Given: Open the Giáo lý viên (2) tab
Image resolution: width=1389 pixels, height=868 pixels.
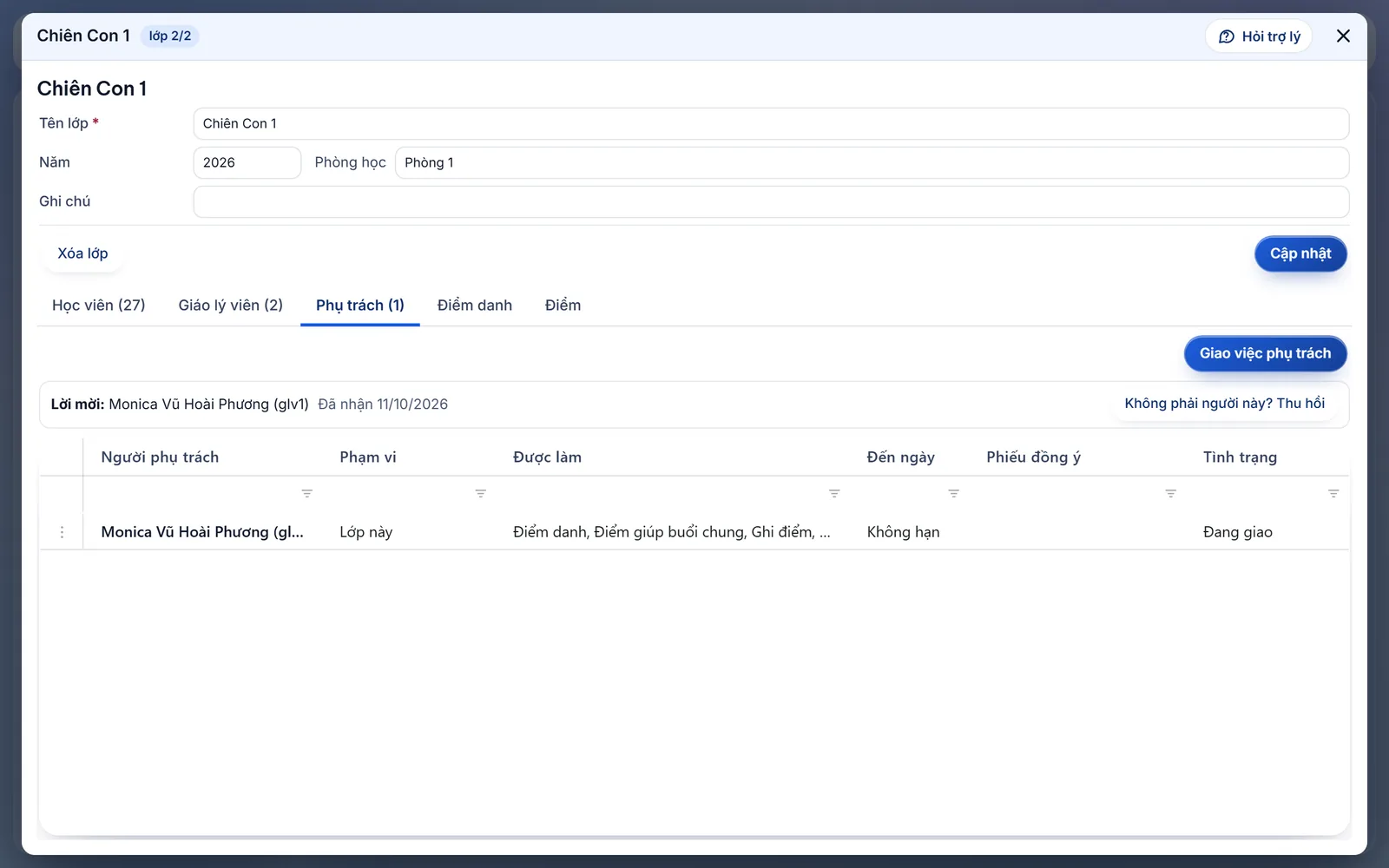Looking at the screenshot, I should click(231, 306).
